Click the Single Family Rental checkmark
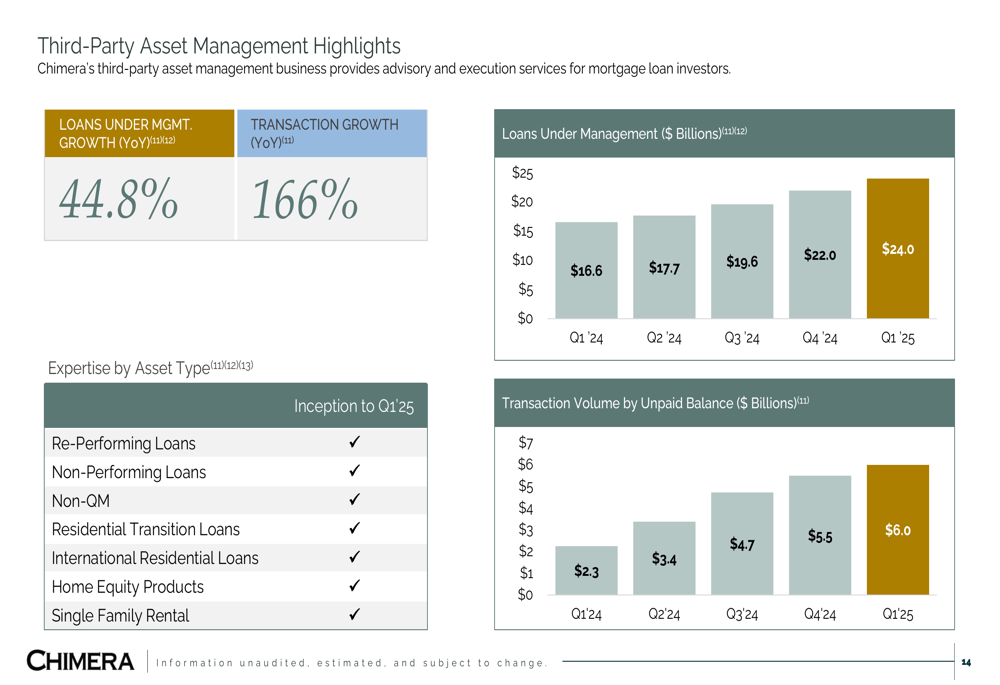 pyautogui.click(x=355, y=614)
